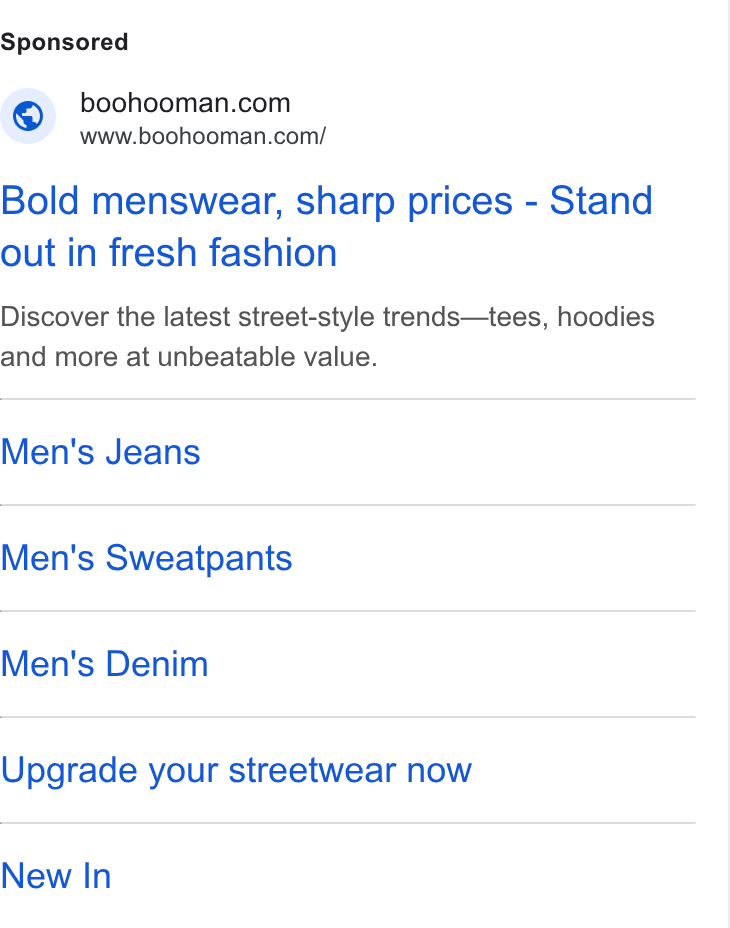This screenshot has height=928, width=730.
Task: Click the headline line "out in fresh fashion"
Action: (169, 253)
